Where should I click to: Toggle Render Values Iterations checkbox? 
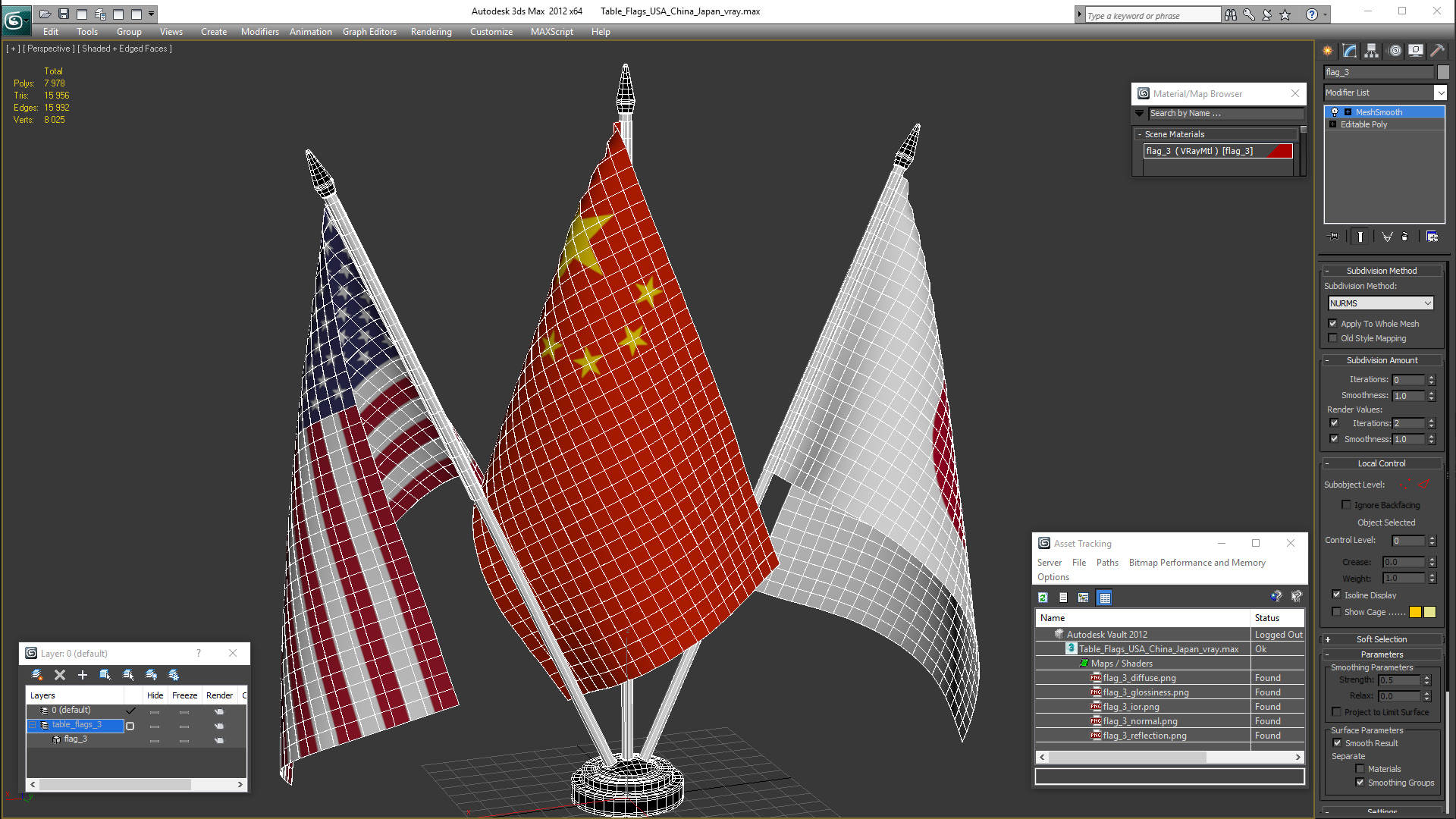click(1334, 423)
